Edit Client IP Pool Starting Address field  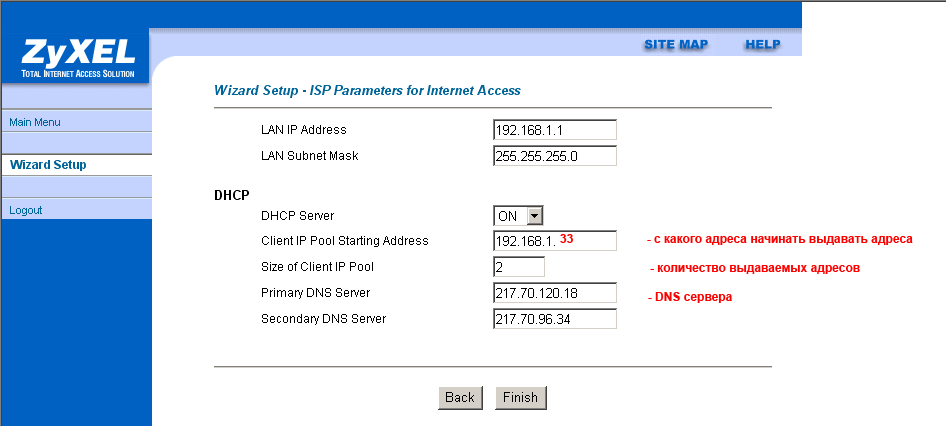[555, 240]
